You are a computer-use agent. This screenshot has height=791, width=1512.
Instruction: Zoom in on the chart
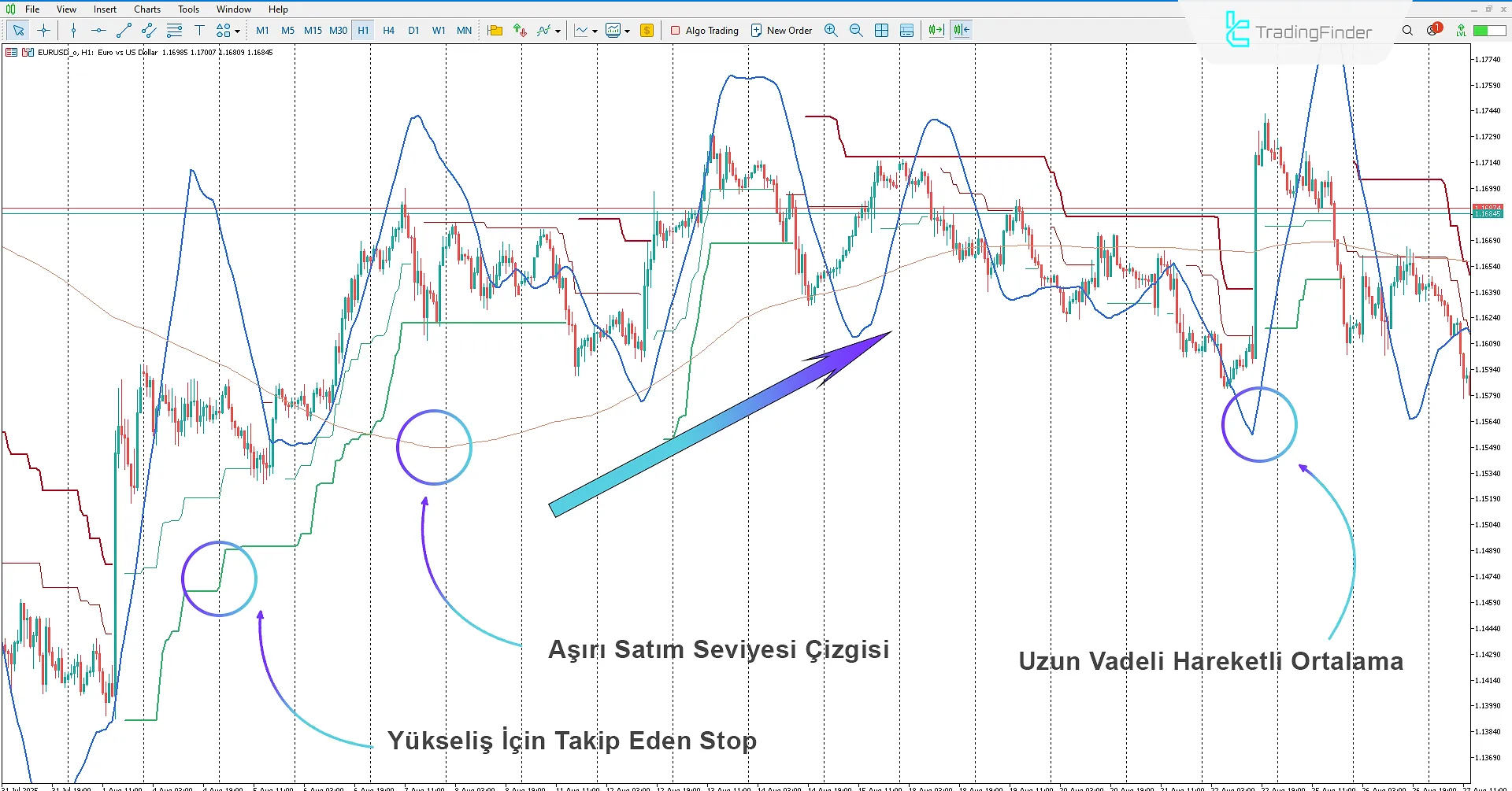coord(831,30)
